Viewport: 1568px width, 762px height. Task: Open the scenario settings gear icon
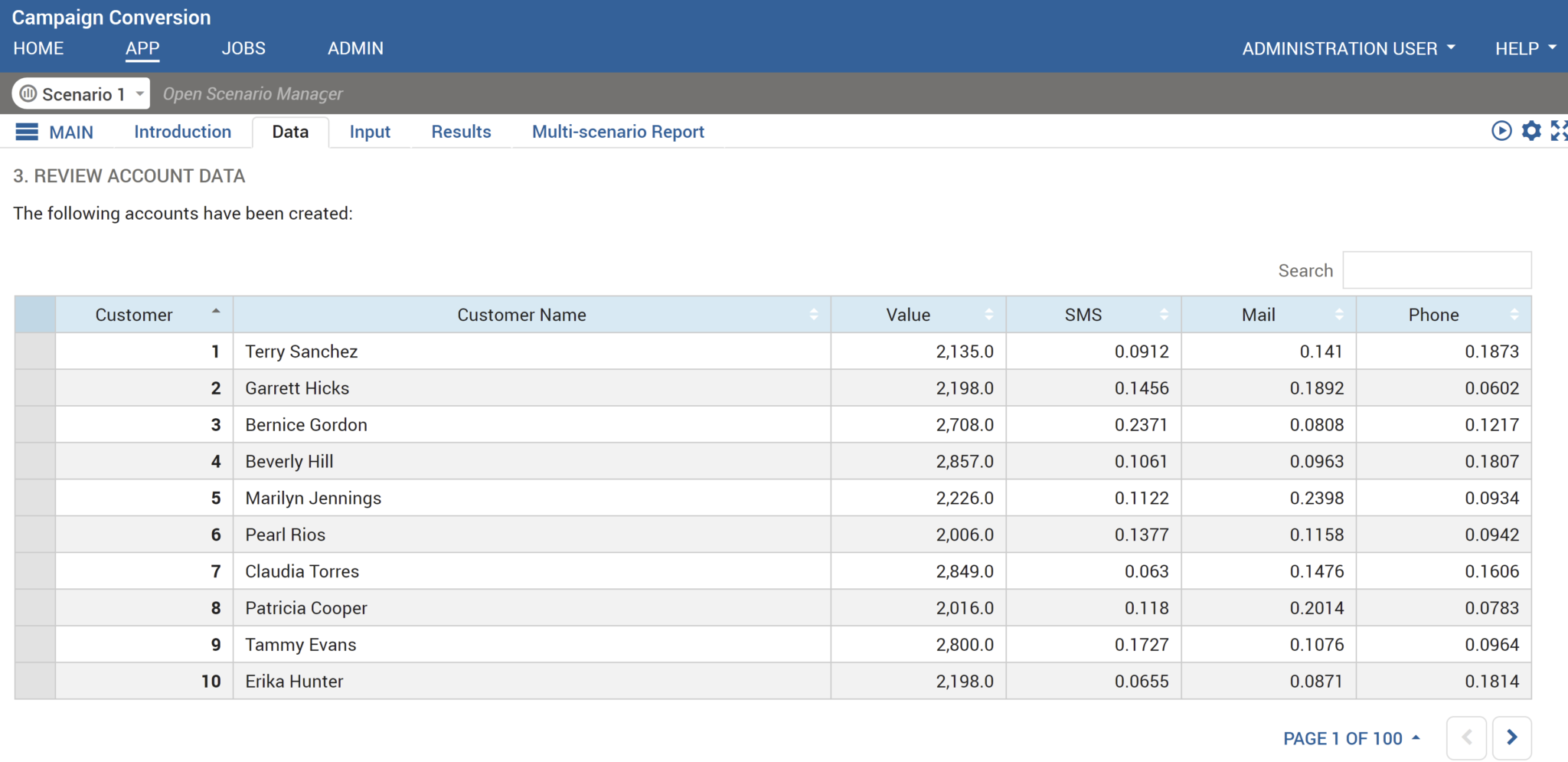[x=1531, y=131]
